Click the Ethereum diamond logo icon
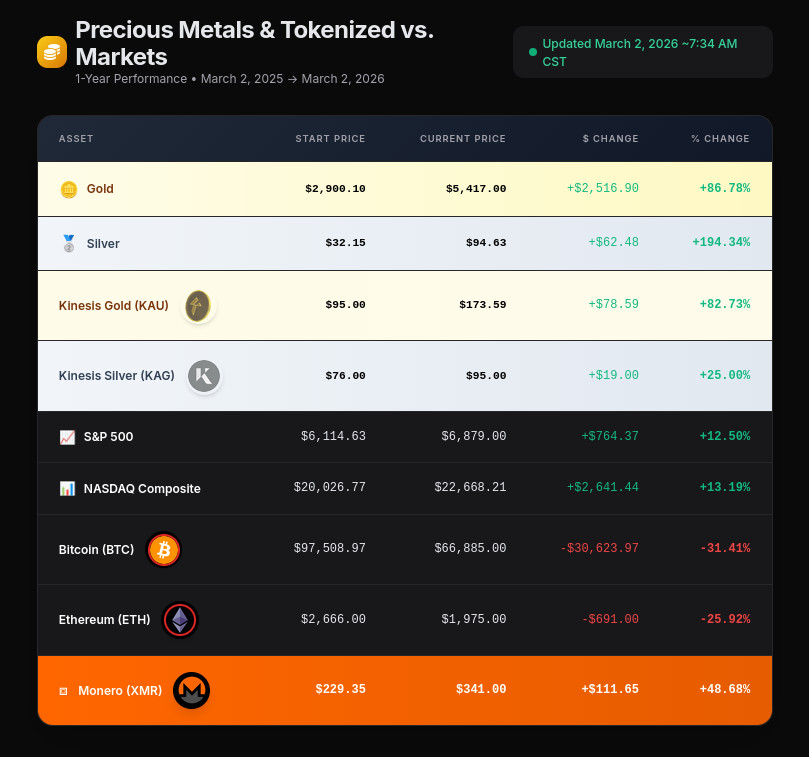The height and width of the screenshot is (757, 809). tap(180, 620)
